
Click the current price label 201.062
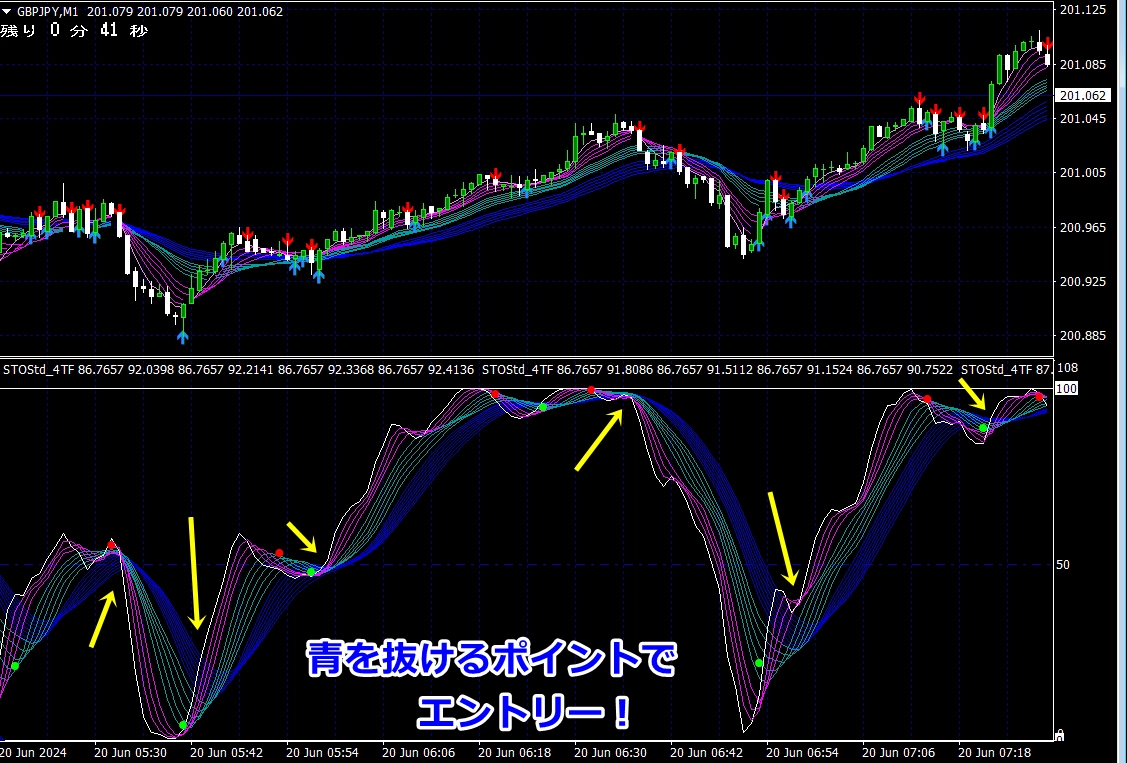point(1082,96)
